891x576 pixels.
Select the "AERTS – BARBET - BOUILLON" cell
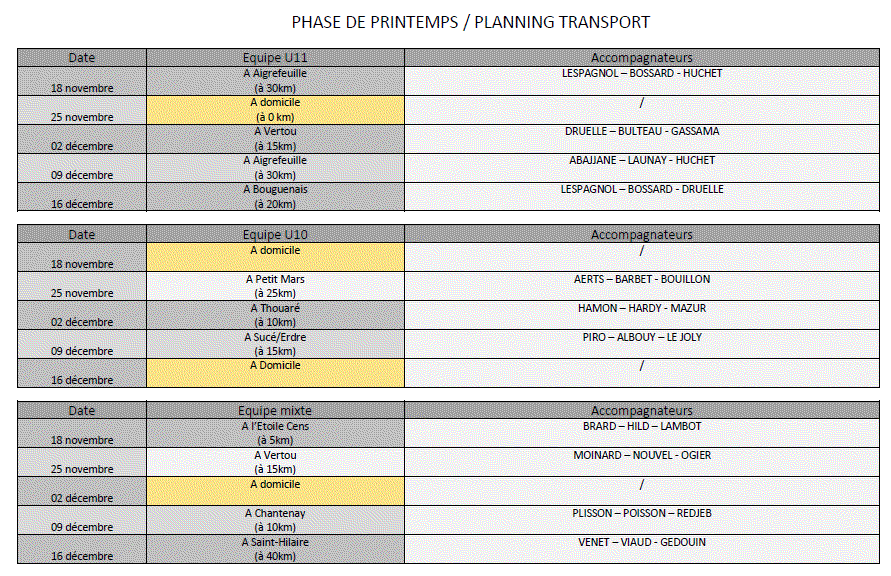coord(641,280)
